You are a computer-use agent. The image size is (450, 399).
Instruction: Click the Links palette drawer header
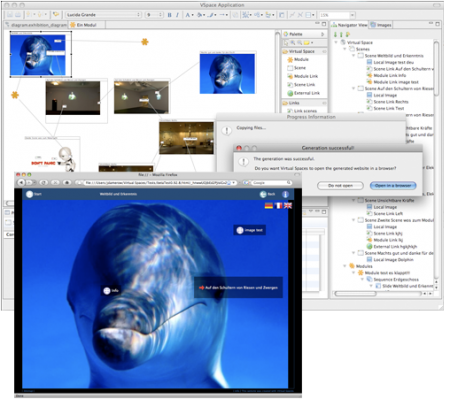304,103
